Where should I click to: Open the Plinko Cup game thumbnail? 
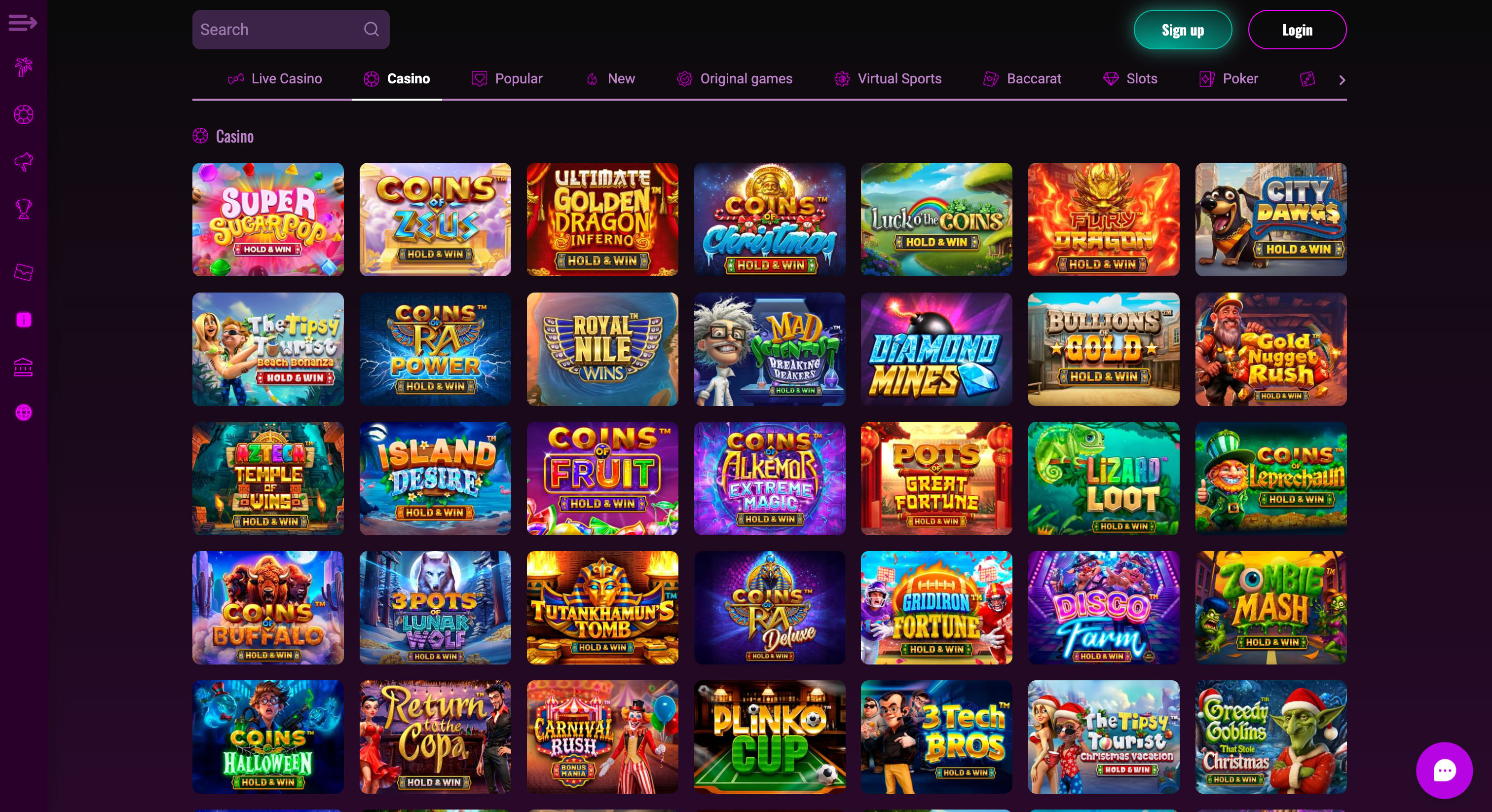coord(770,737)
